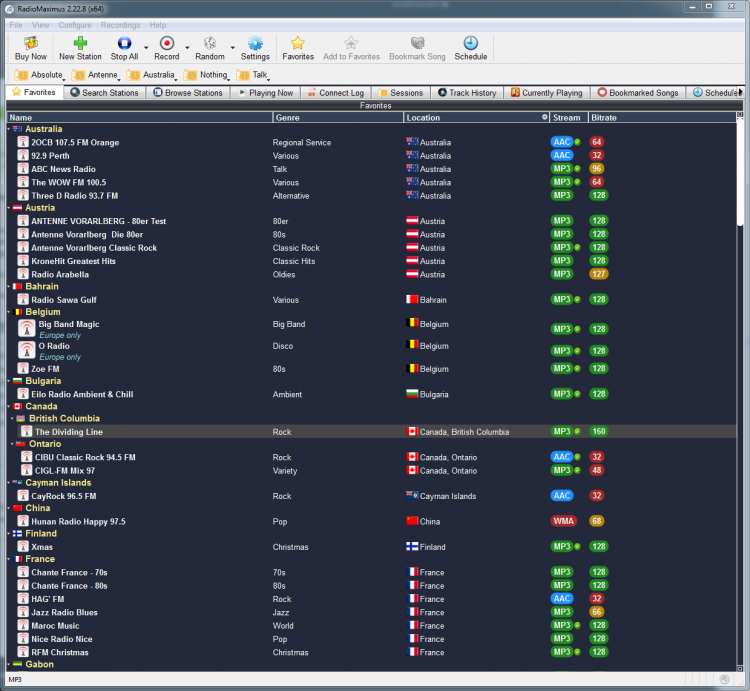The height and width of the screenshot is (691, 750).
Task: Open the Australia favorites folder
Action: coord(151,75)
